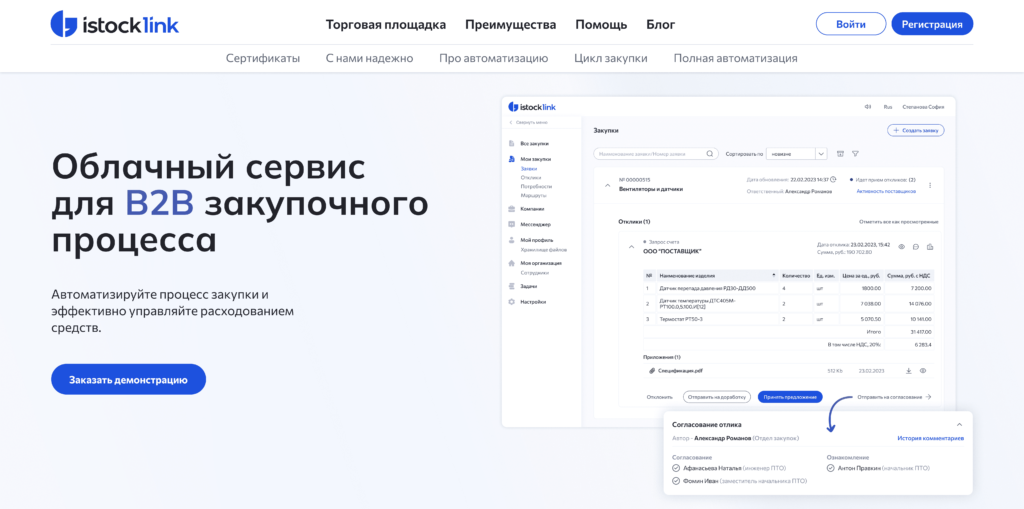The width and height of the screenshot is (1024, 509).
Task: Open the Все закупки sidebar icon
Action: (511, 143)
